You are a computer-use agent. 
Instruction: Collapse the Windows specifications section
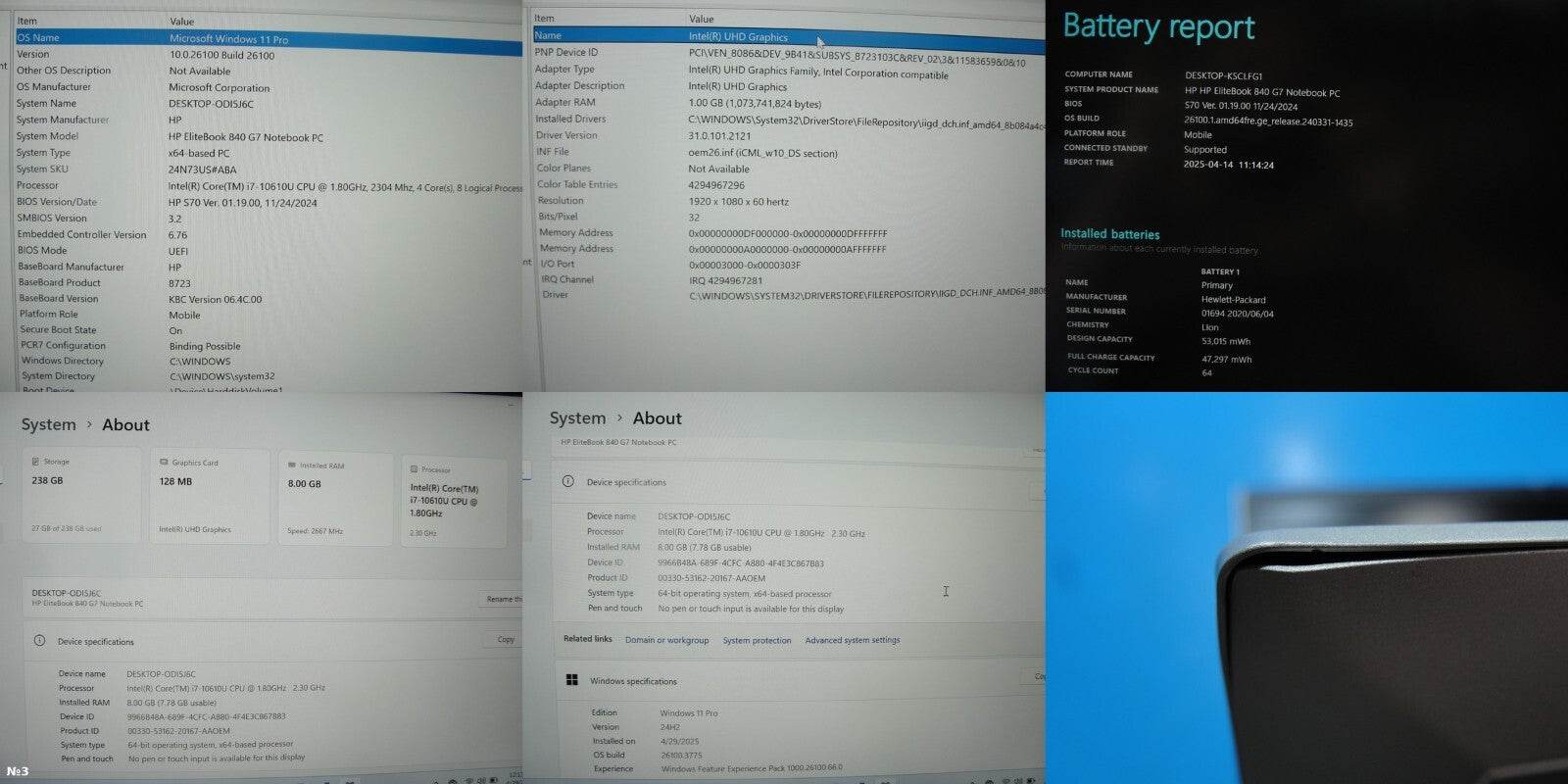(1037, 676)
